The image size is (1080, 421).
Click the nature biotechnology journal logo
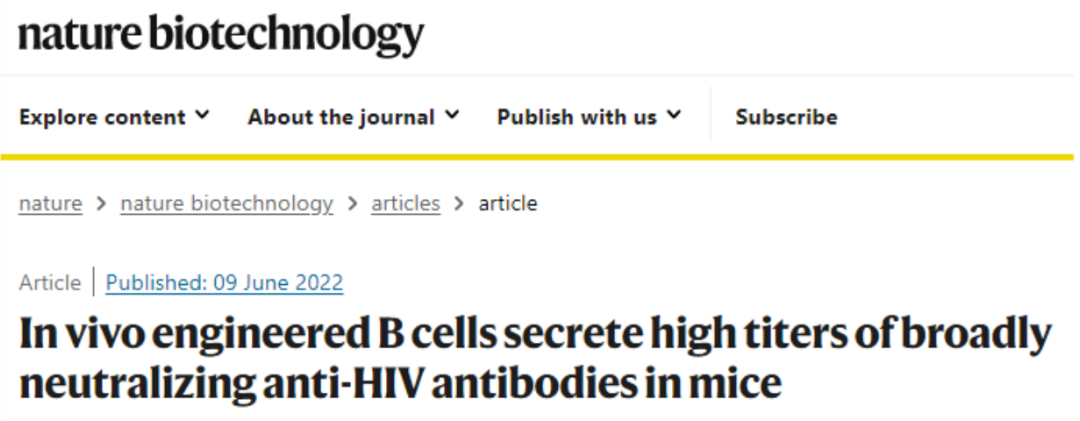tap(221, 35)
